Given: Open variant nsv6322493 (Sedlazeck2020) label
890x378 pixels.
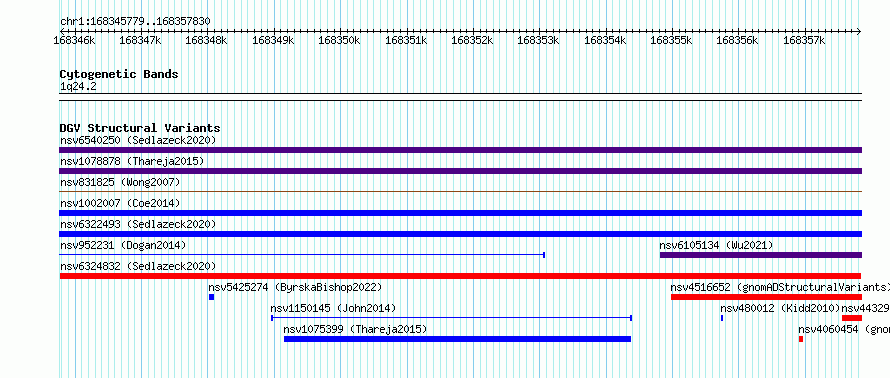Looking at the screenshot, I should (x=138, y=224).
